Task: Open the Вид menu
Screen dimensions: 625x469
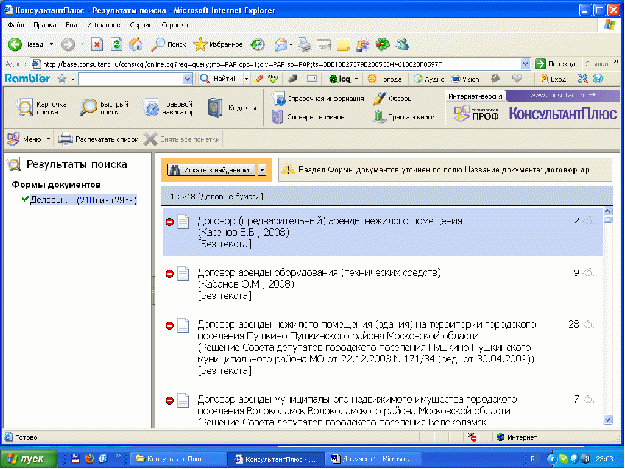Action: [x=72, y=25]
